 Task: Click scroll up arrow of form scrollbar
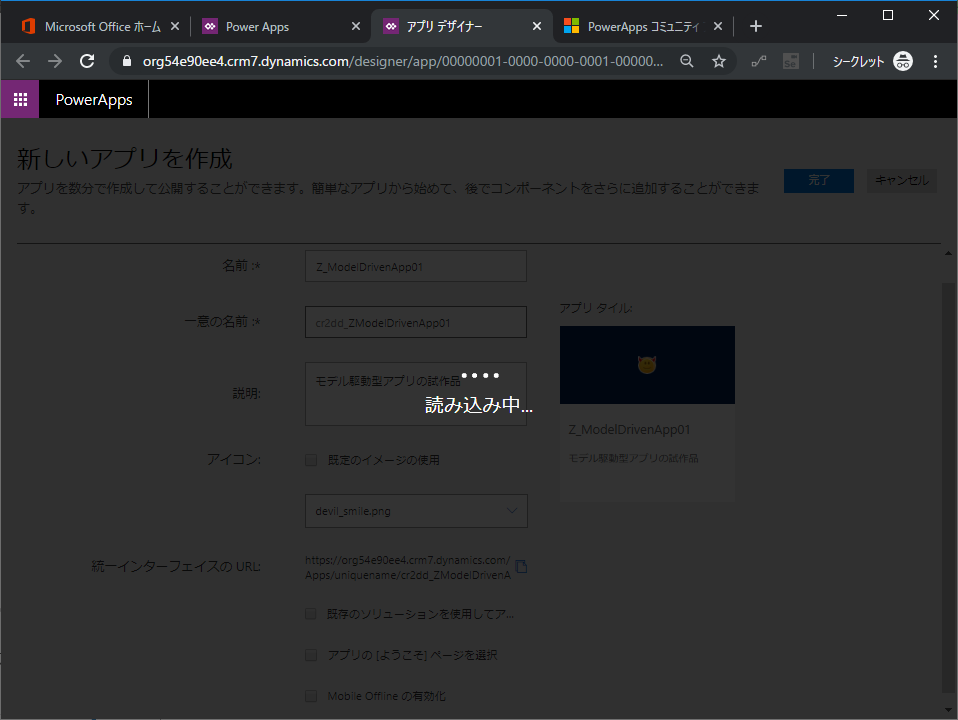coord(948,253)
